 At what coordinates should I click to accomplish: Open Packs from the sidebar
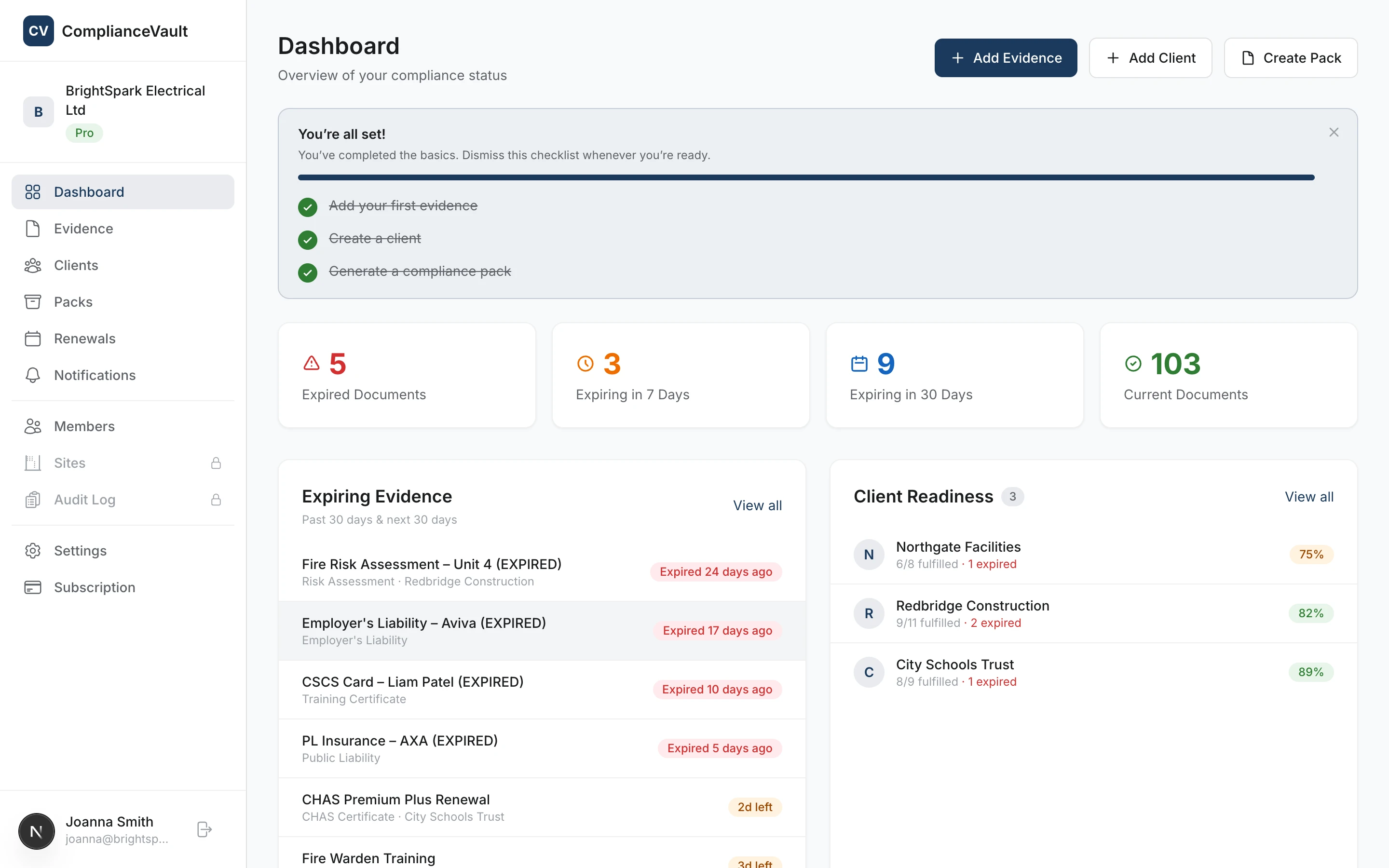click(73, 301)
